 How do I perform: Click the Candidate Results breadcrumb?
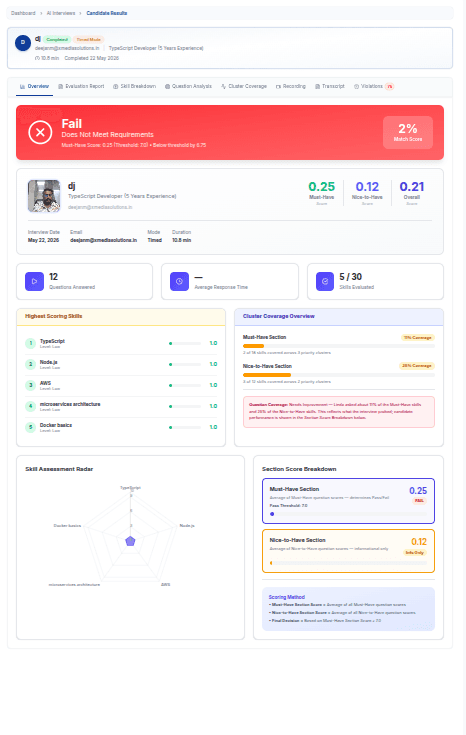(x=107, y=13)
